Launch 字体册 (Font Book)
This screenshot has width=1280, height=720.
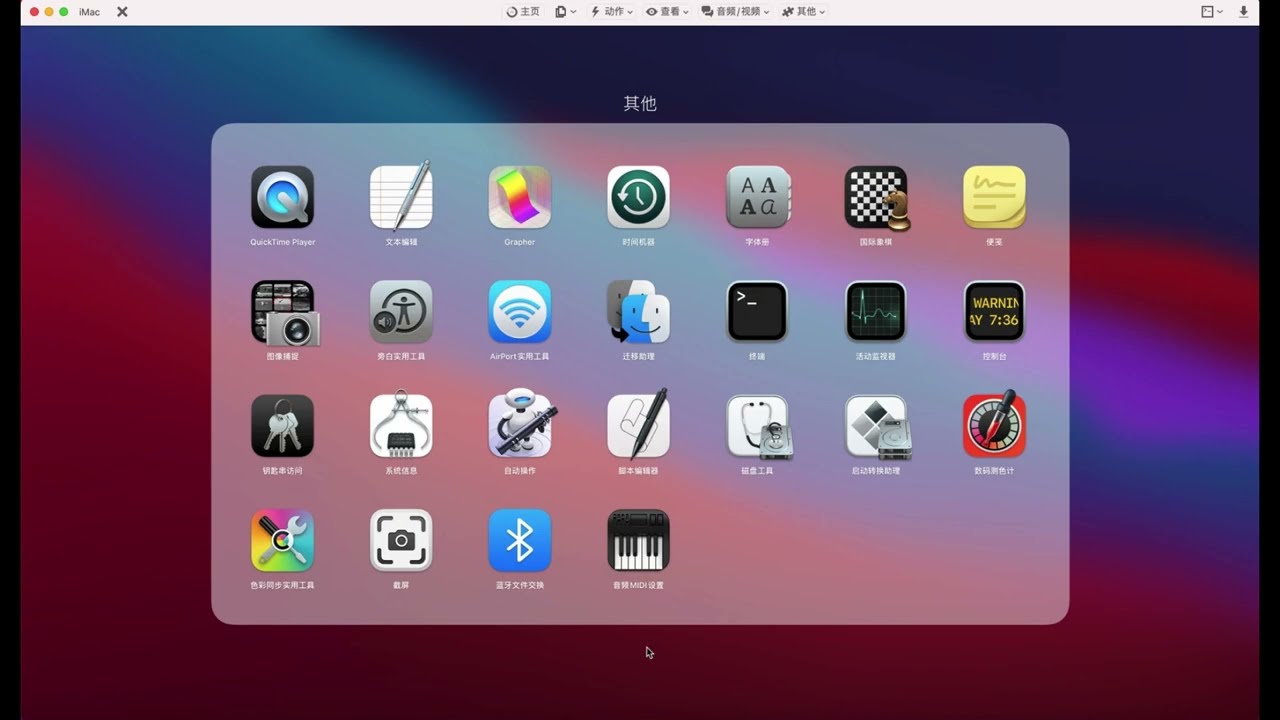(x=757, y=197)
